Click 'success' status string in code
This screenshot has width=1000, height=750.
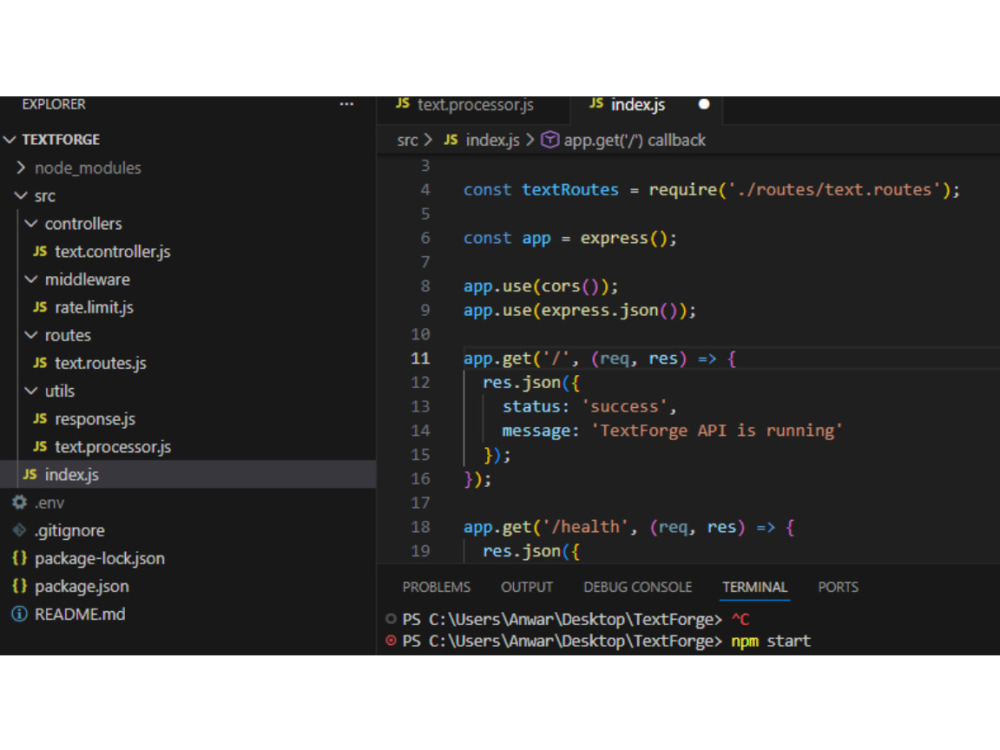click(624, 406)
